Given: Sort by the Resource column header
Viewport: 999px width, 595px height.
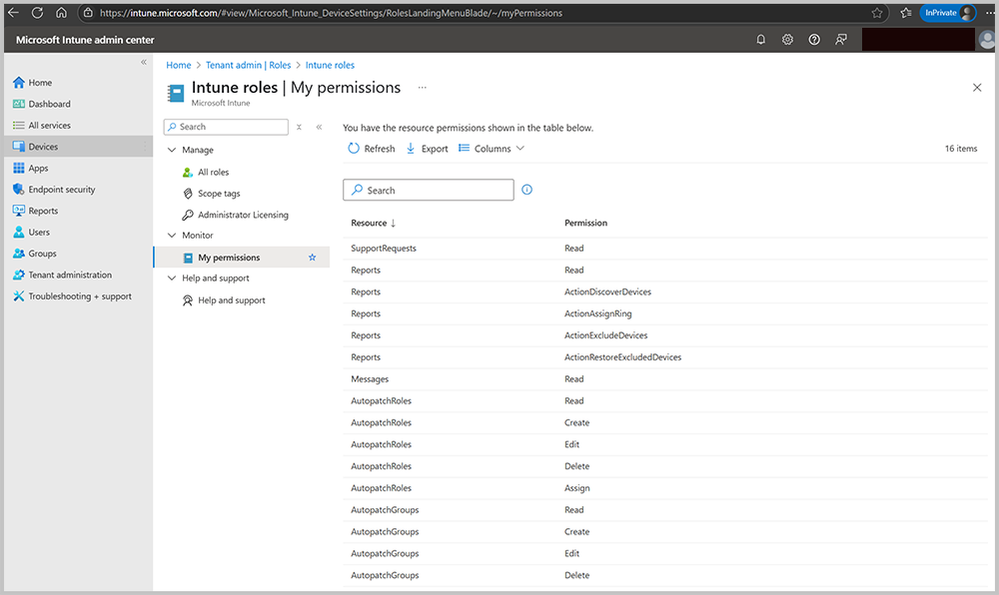Looking at the screenshot, I should 373,223.
